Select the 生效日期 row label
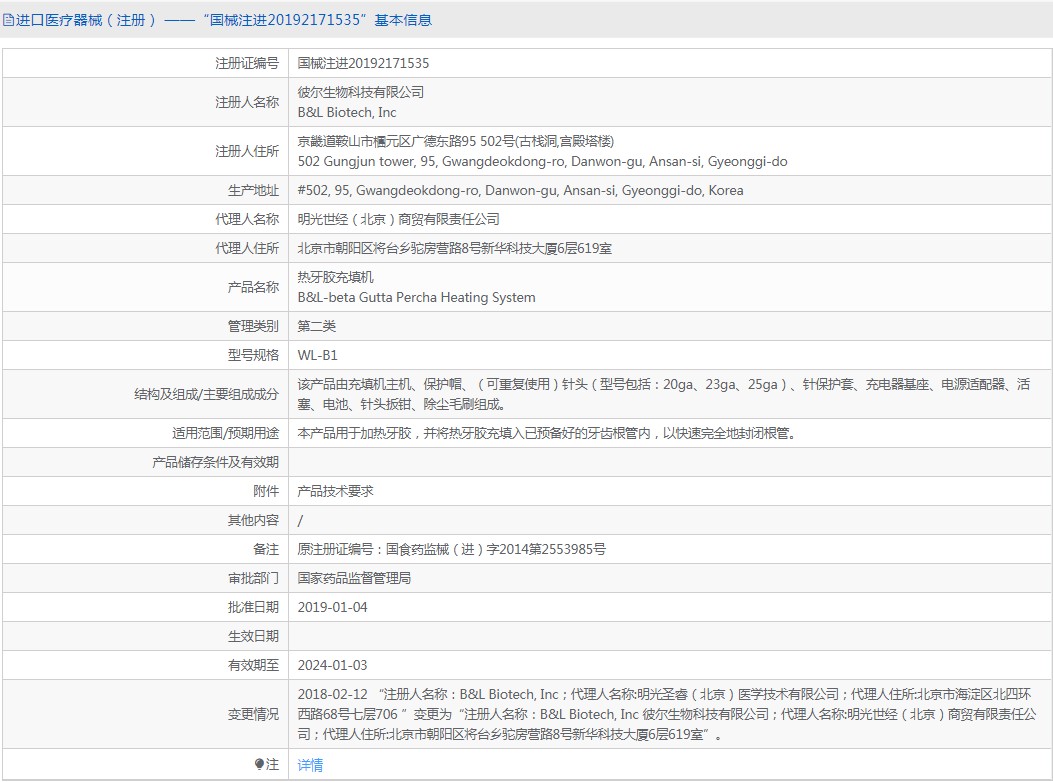Viewport: 1053px width, 782px height. coord(253,635)
